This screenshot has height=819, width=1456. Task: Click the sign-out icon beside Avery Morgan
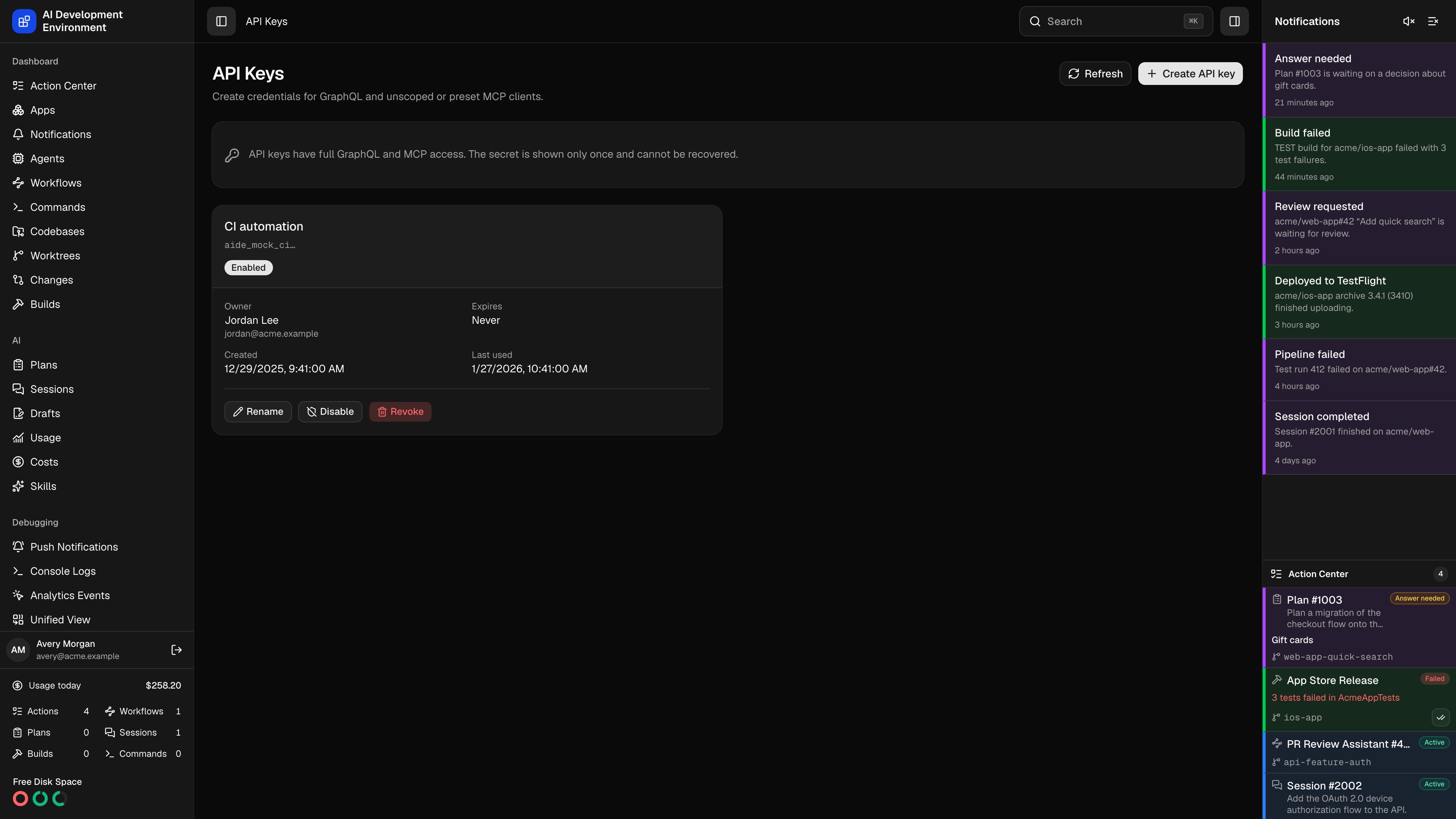tap(176, 650)
